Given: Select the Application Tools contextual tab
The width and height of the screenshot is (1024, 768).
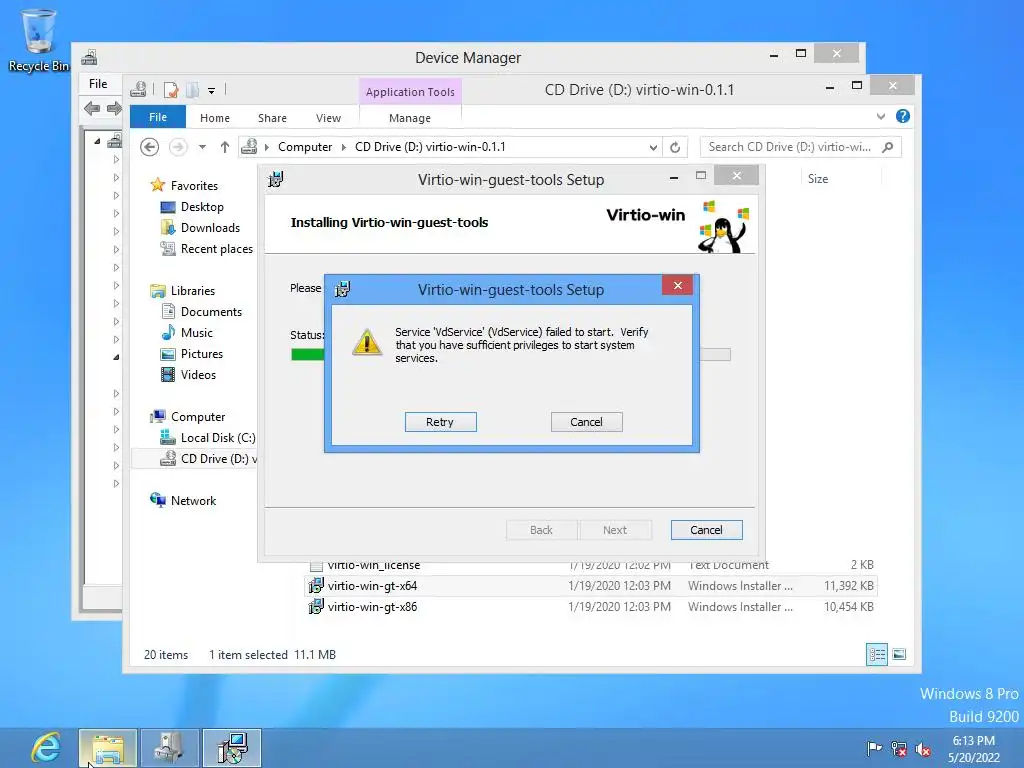Looking at the screenshot, I should [410, 92].
